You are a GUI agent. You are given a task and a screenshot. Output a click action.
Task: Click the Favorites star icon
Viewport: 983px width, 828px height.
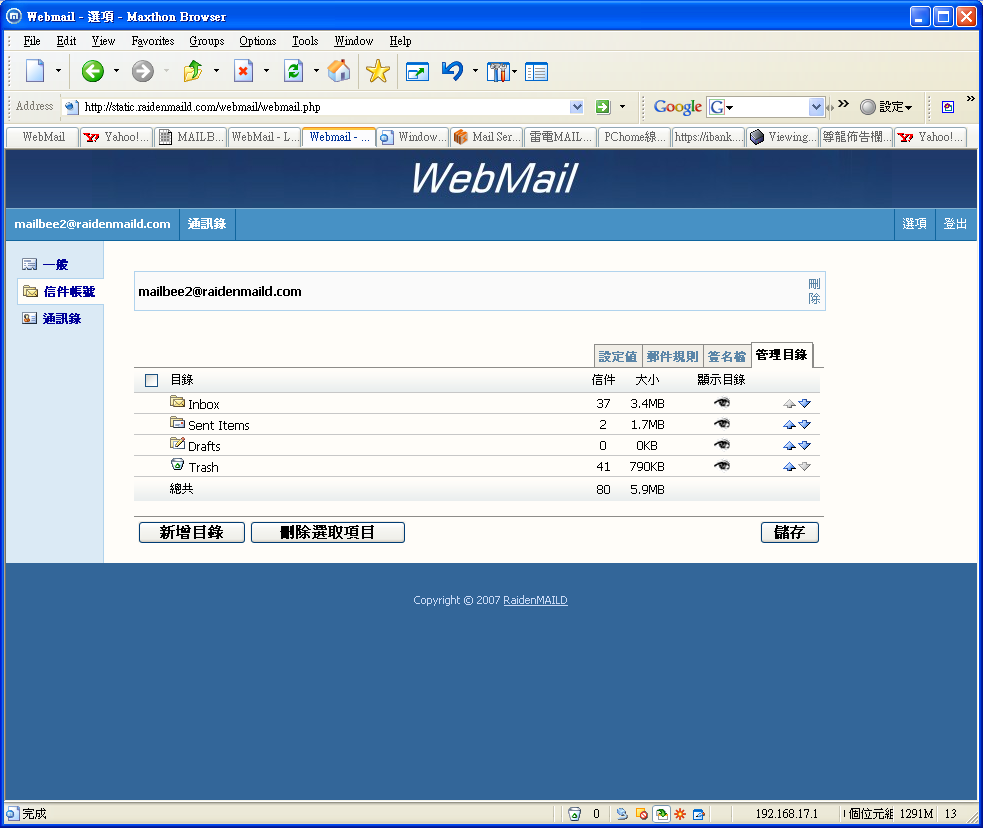377,71
